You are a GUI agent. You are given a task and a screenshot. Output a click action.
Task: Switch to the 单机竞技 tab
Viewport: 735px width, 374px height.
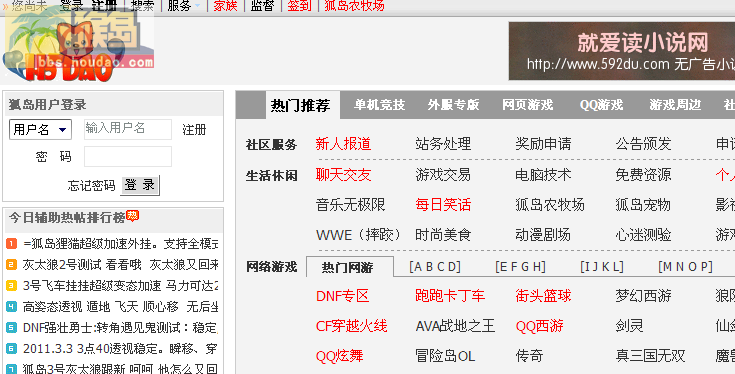tap(379, 105)
